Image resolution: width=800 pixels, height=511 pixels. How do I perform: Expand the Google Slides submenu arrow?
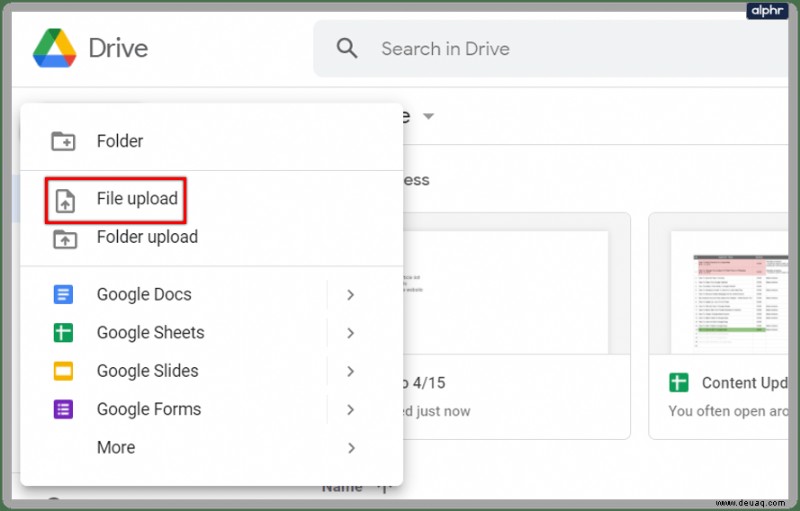click(351, 371)
